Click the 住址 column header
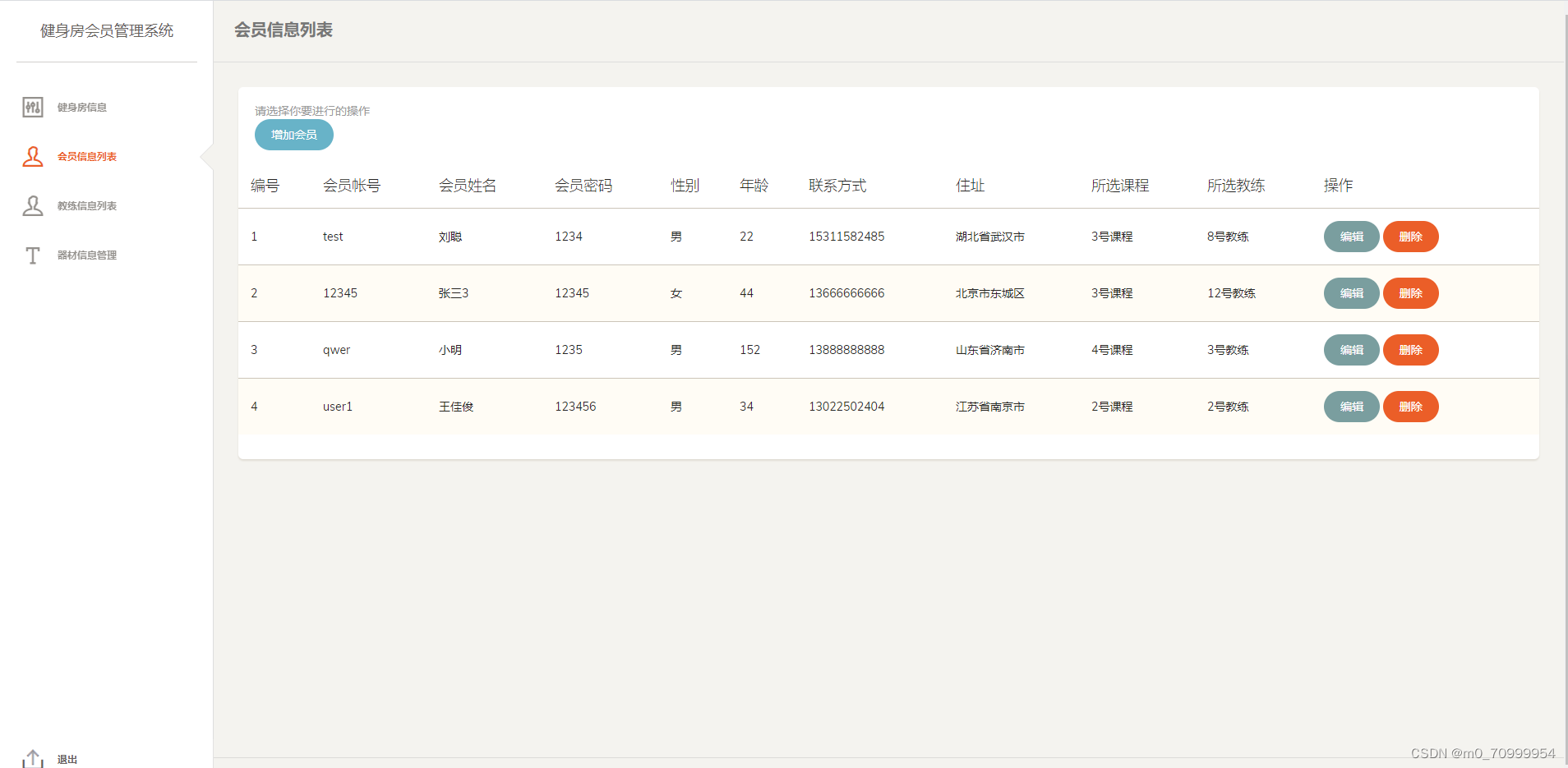 point(970,186)
